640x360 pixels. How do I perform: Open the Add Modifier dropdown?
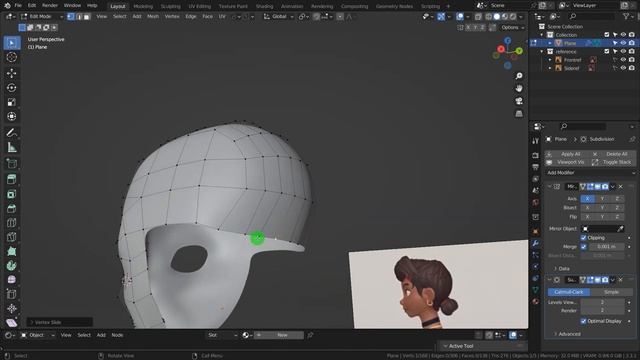pyautogui.click(x=590, y=173)
